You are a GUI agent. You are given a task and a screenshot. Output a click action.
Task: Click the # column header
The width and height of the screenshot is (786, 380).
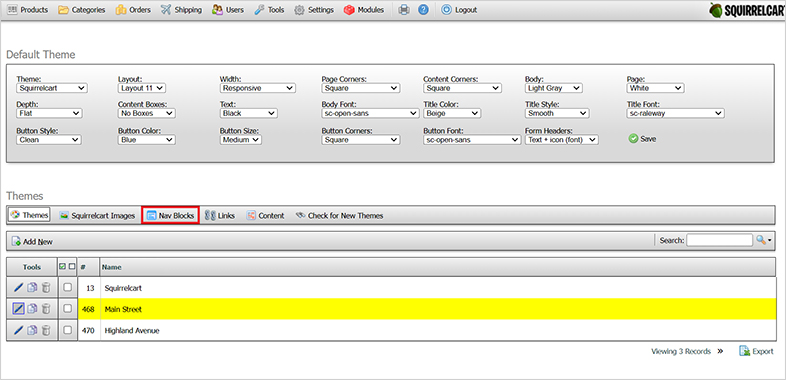[x=89, y=267]
